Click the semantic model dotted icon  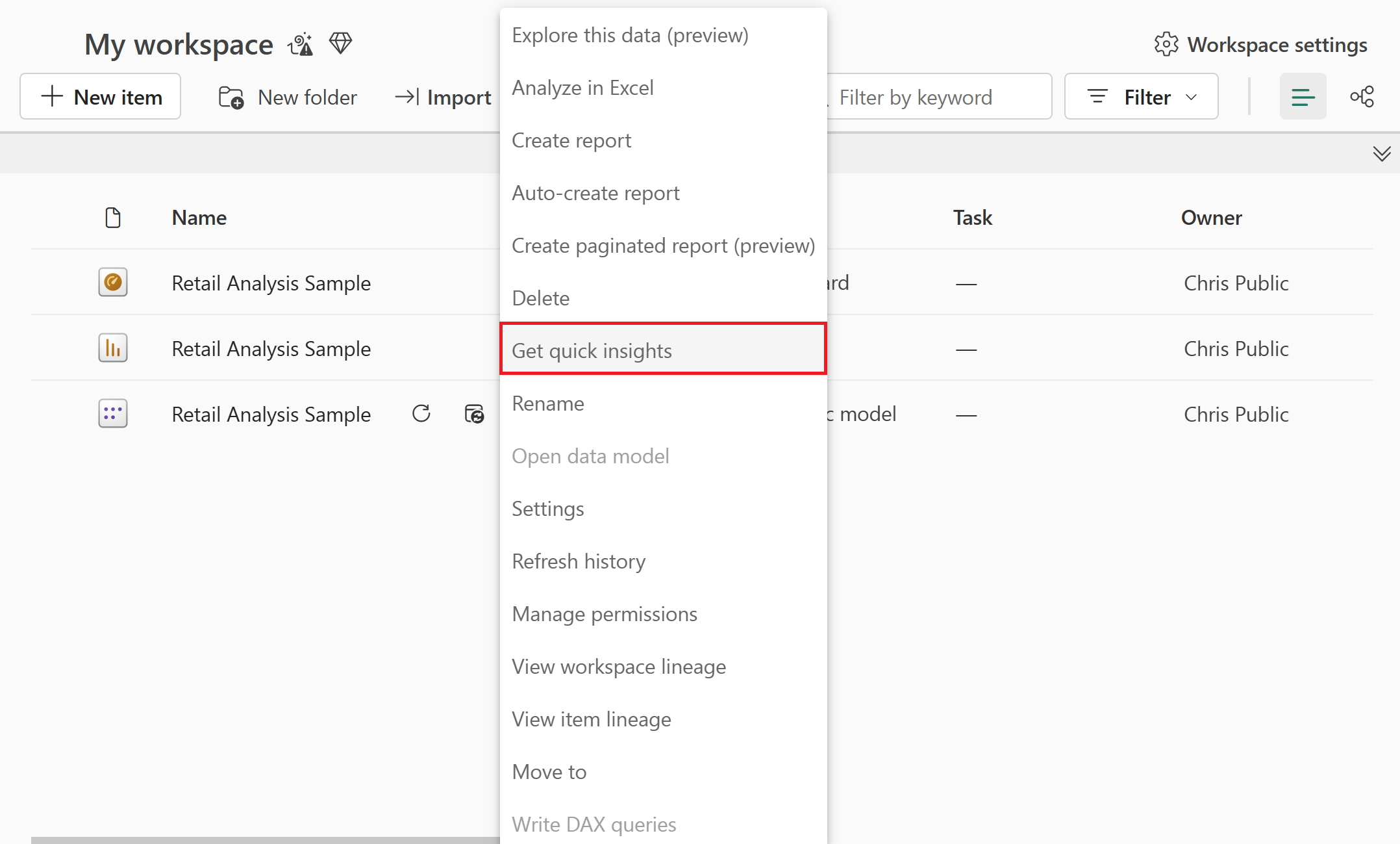click(112, 414)
